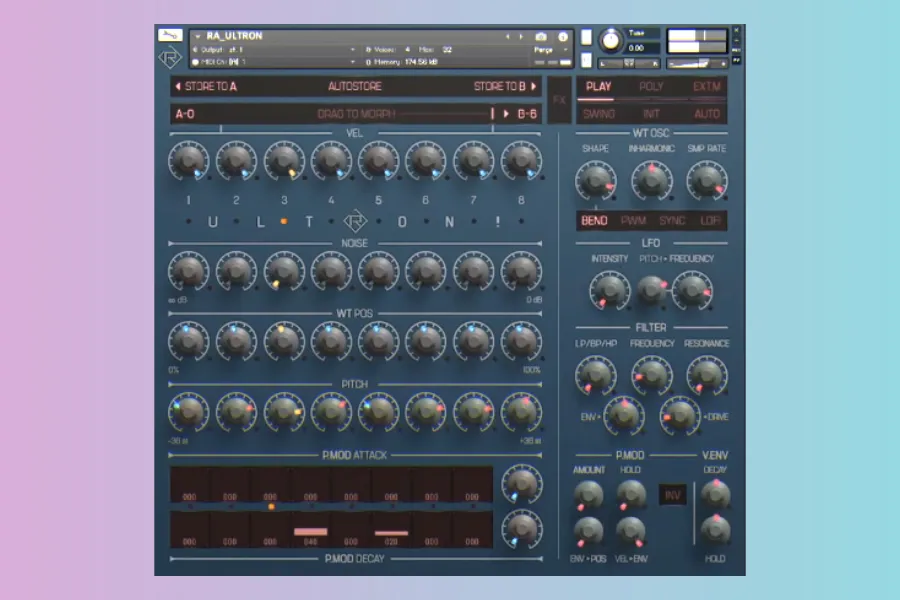This screenshot has width=900, height=600.
Task: Toggle the FX button
Action: tap(559, 100)
